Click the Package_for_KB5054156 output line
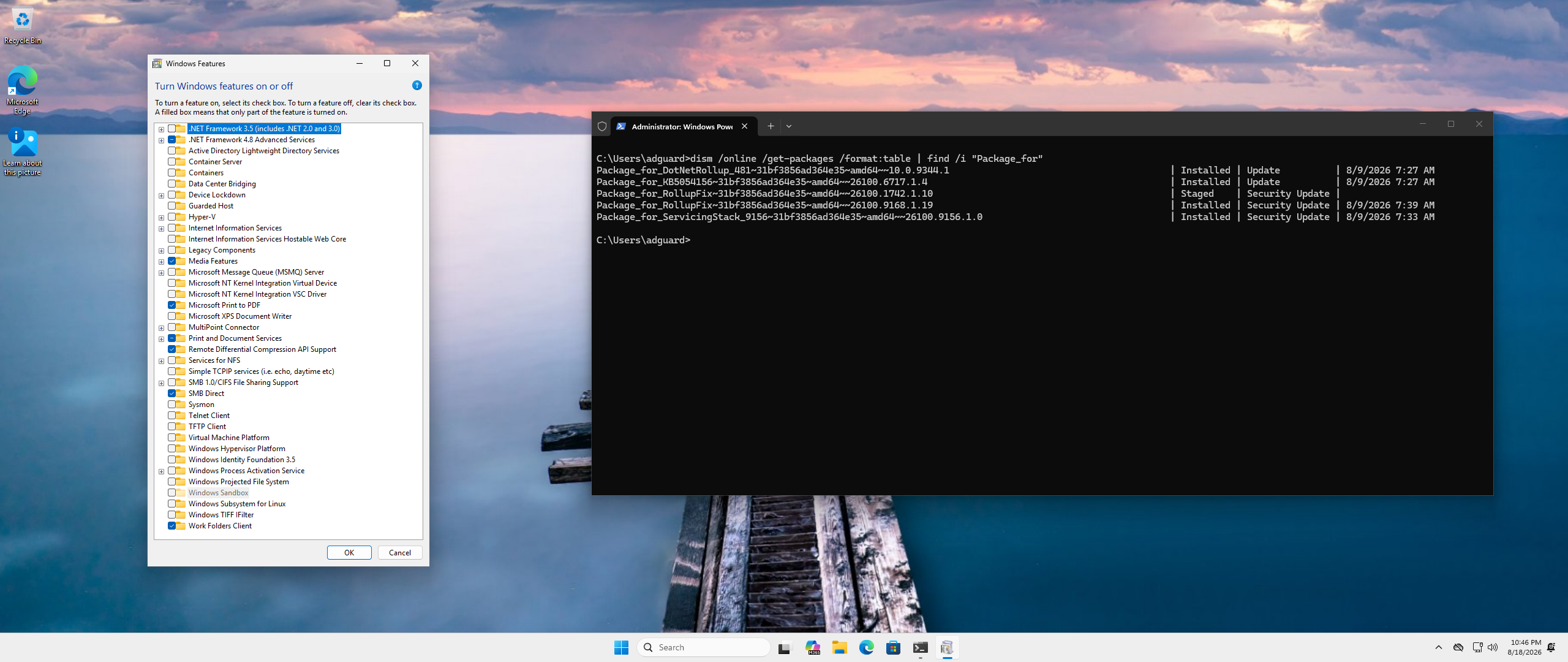This screenshot has height=662, width=1568. 1016,182
